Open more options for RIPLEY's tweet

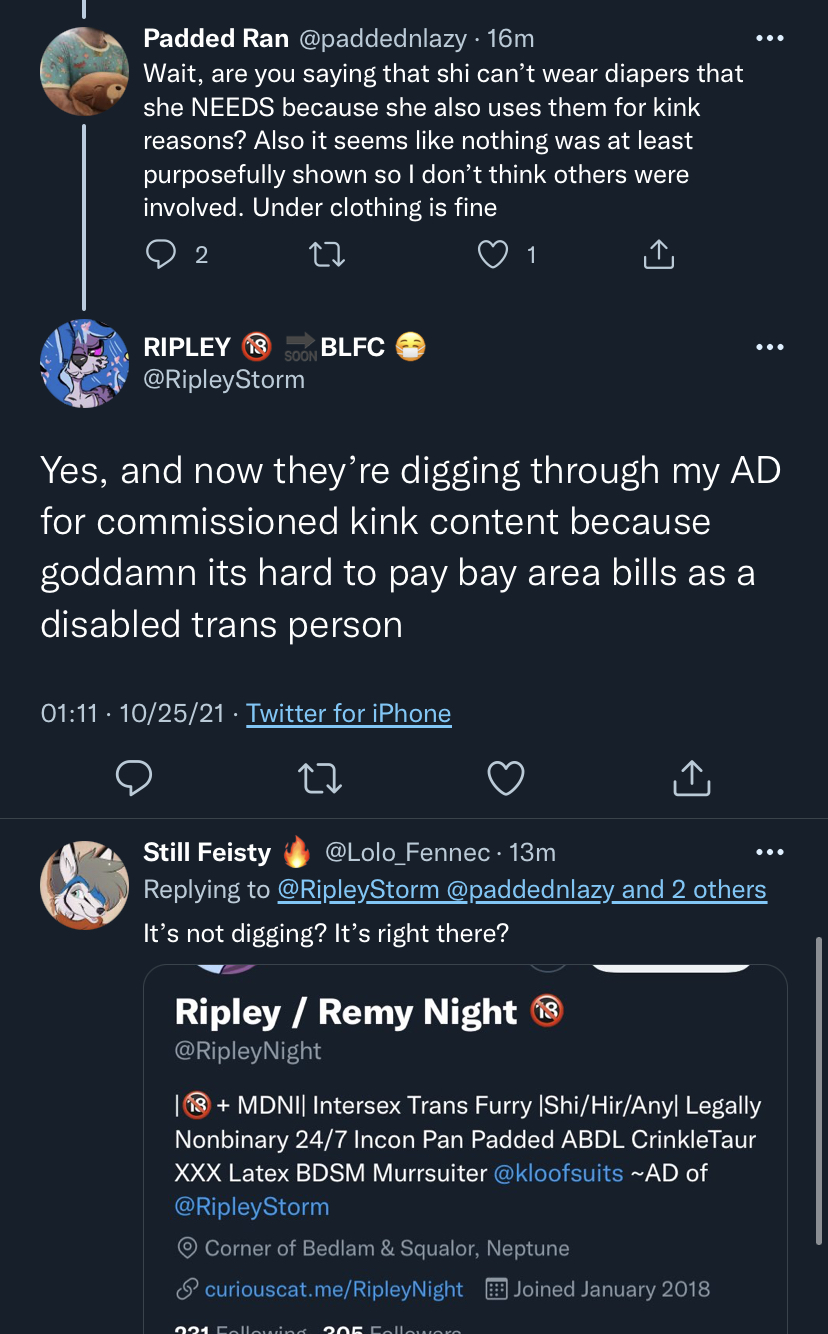(x=770, y=347)
